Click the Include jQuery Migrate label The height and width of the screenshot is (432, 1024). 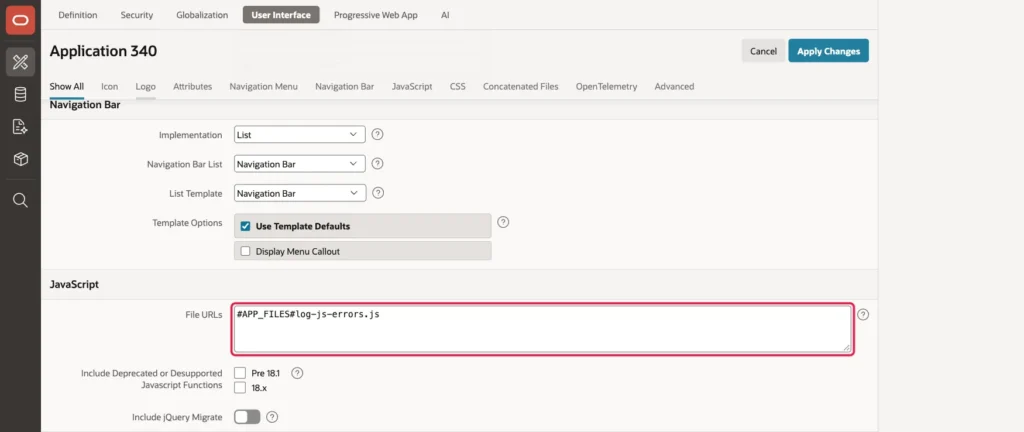pos(177,417)
